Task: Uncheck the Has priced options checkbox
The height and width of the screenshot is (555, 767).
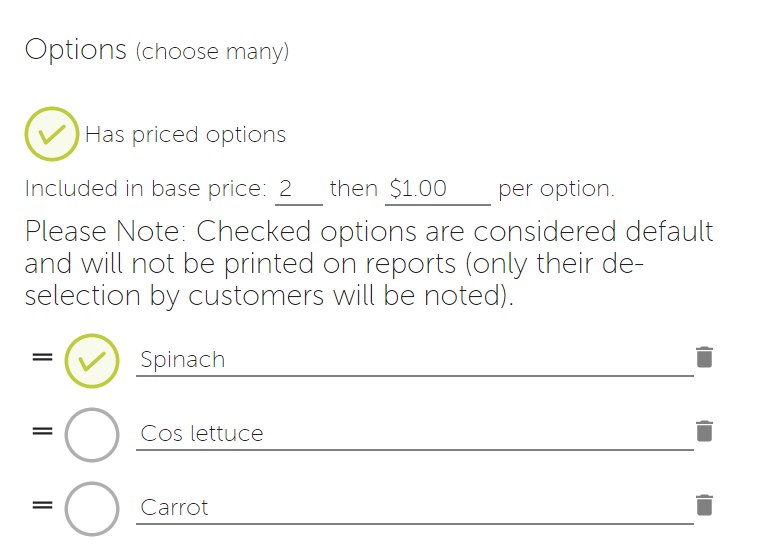Action: [x=52, y=134]
